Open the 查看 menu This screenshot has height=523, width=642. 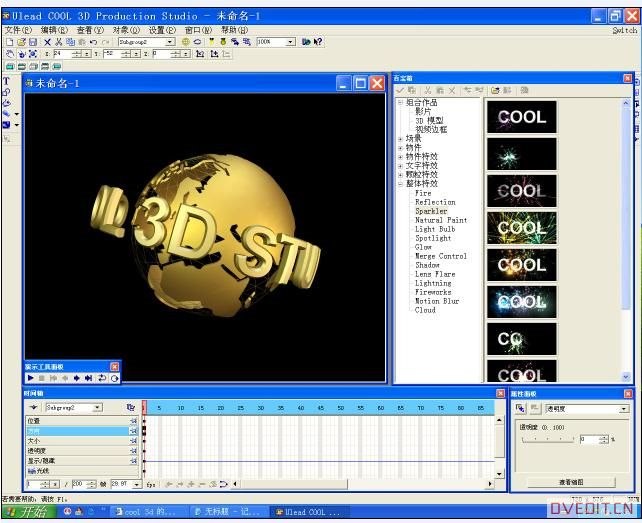[90, 30]
